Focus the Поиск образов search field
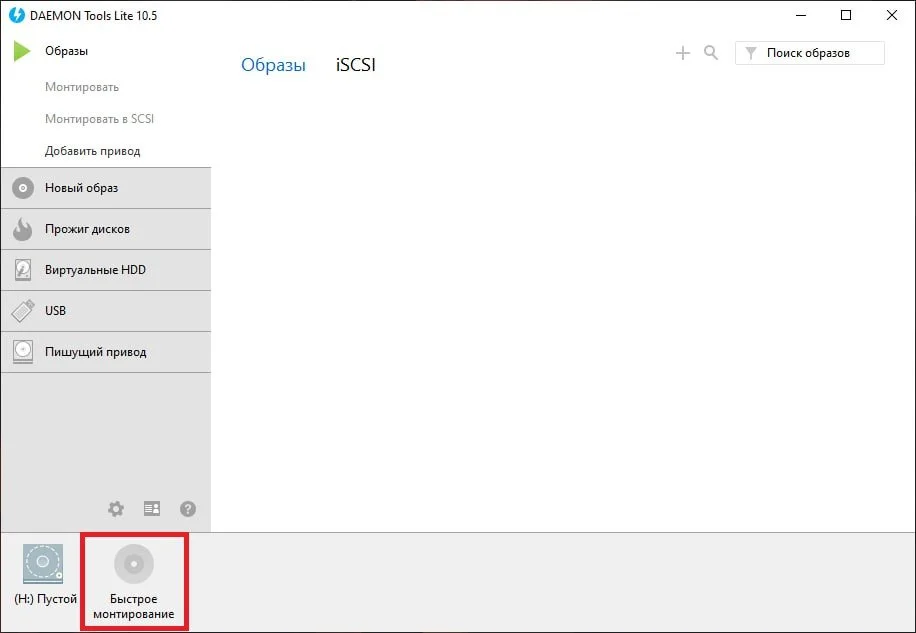This screenshot has height=633, width=916. pyautogui.click(x=810, y=53)
